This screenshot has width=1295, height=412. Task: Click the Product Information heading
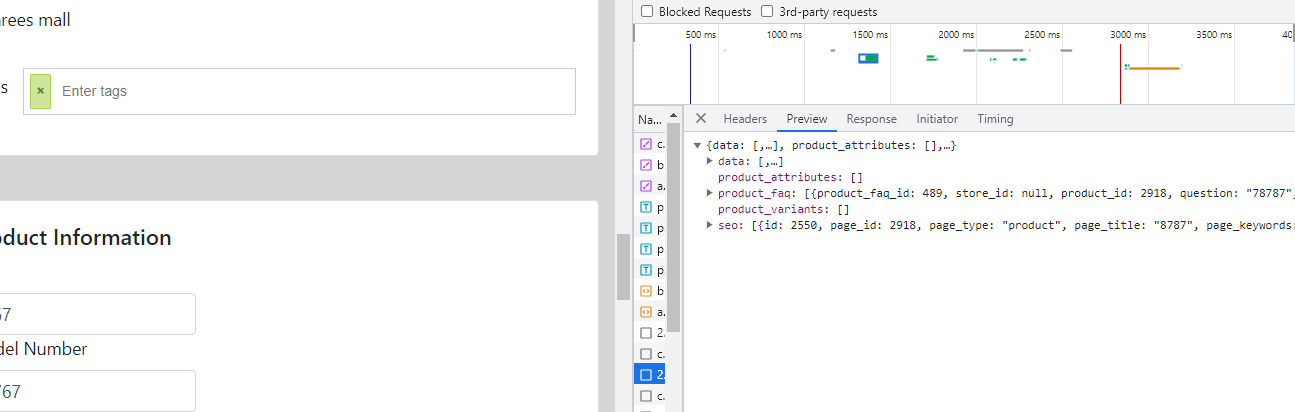click(x=84, y=238)
